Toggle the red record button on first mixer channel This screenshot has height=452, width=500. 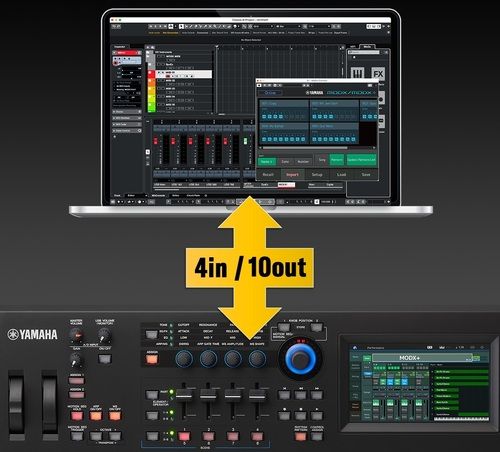155,141
